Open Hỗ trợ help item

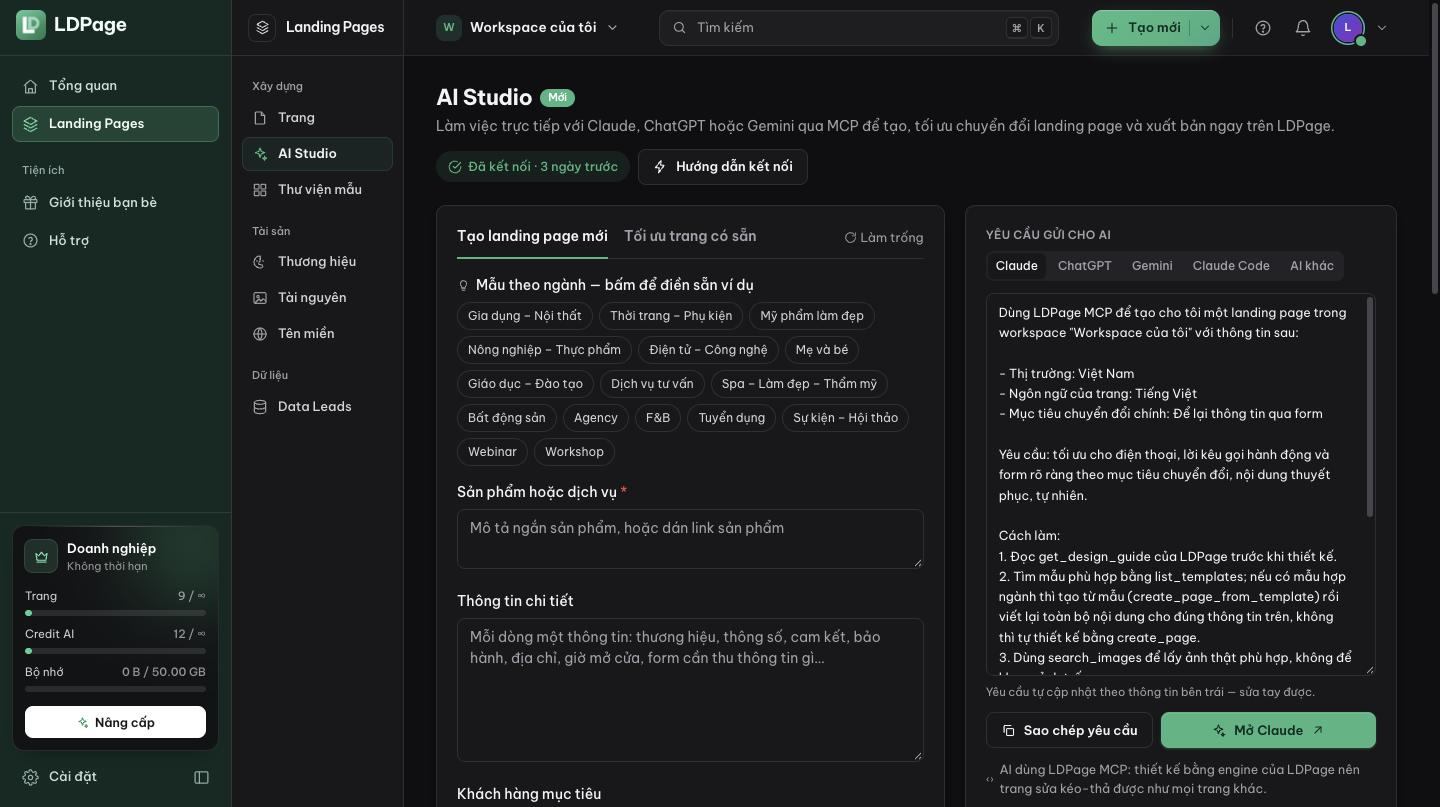click(115, 241)
